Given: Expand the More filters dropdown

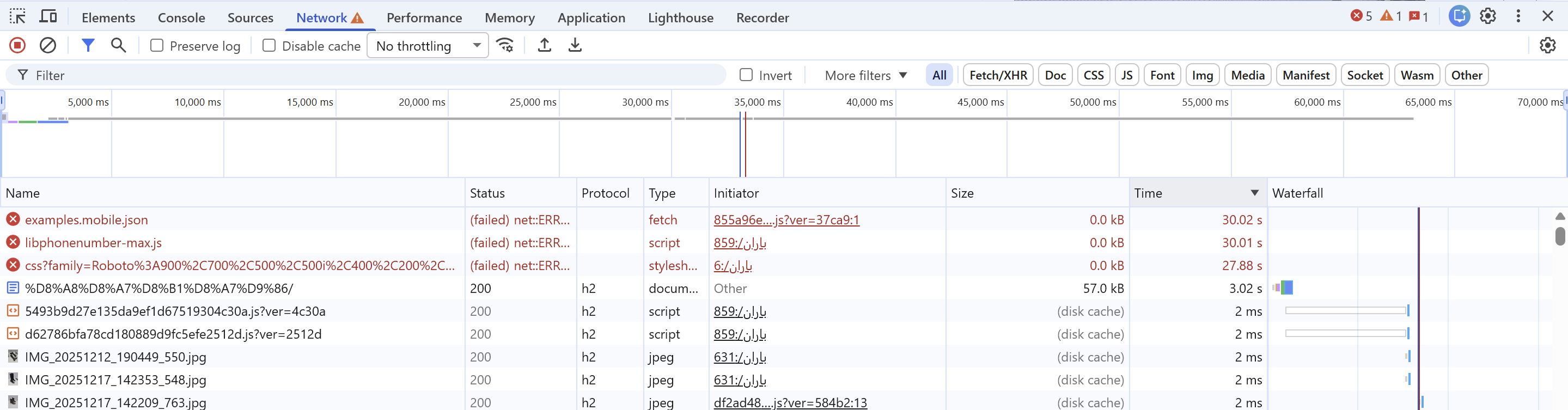Looking at the screenshot, I should pyautogui.click(x=865, y=76).
